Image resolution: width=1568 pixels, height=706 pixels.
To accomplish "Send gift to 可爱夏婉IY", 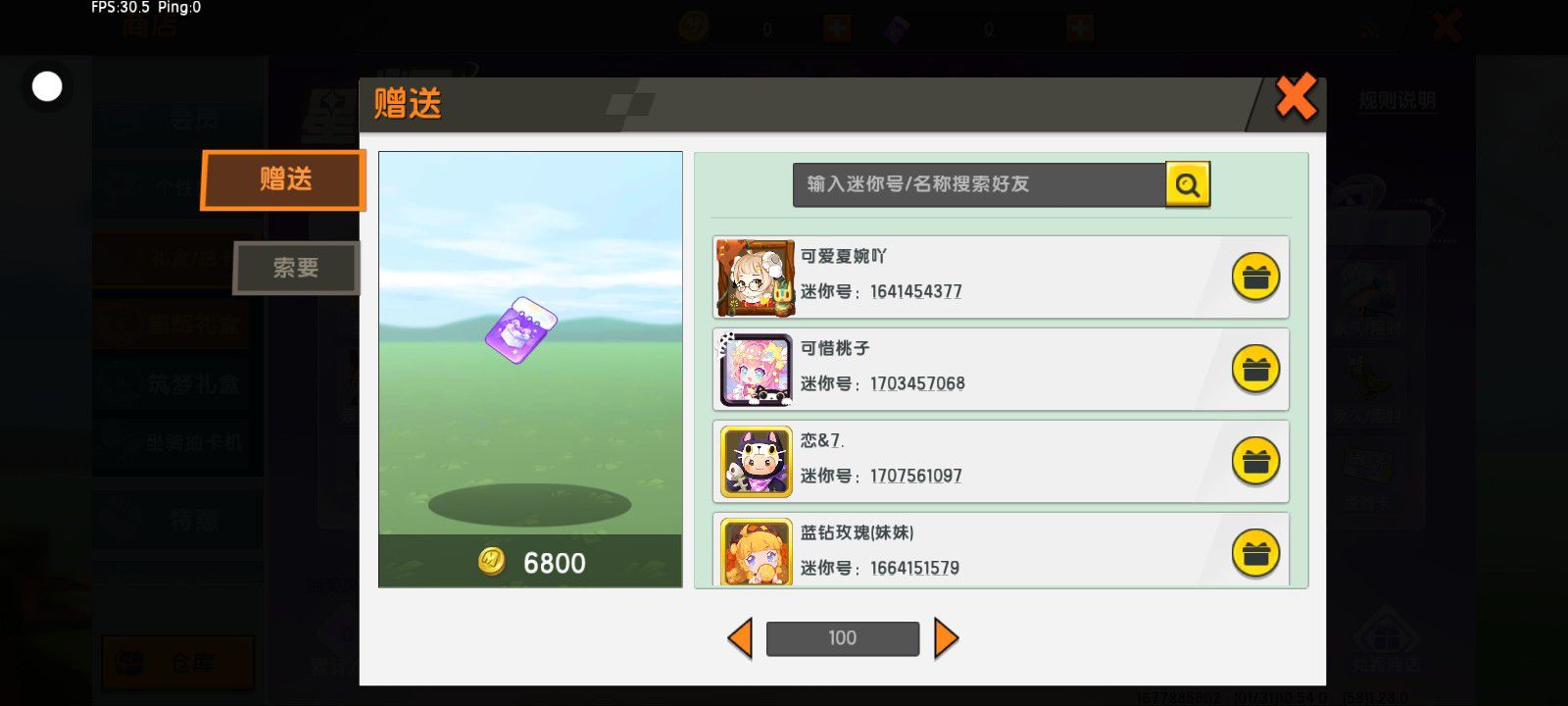I will [1255, 277].
